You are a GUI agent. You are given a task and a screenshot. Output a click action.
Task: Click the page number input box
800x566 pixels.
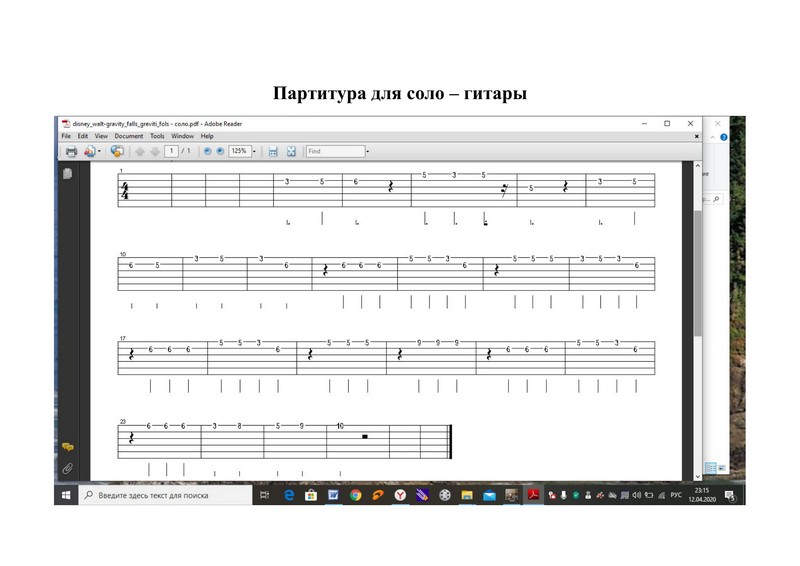pos(171,151)
